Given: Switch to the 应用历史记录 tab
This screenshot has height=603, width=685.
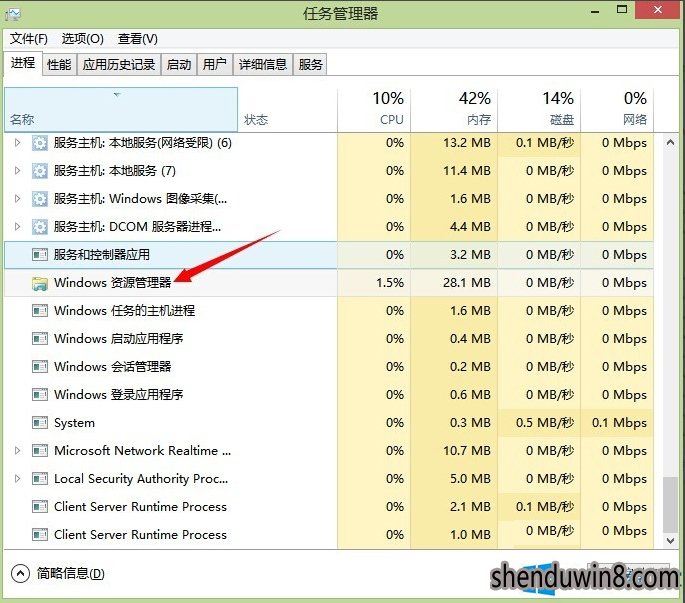Looking at the screenshot, I should (119, 65).
